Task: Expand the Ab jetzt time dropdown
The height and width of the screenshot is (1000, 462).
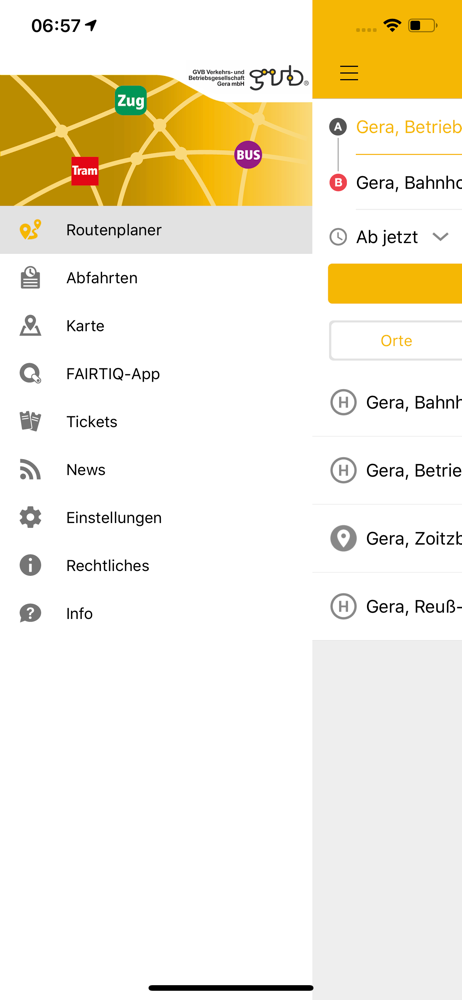Action: (x=389, y=237)
